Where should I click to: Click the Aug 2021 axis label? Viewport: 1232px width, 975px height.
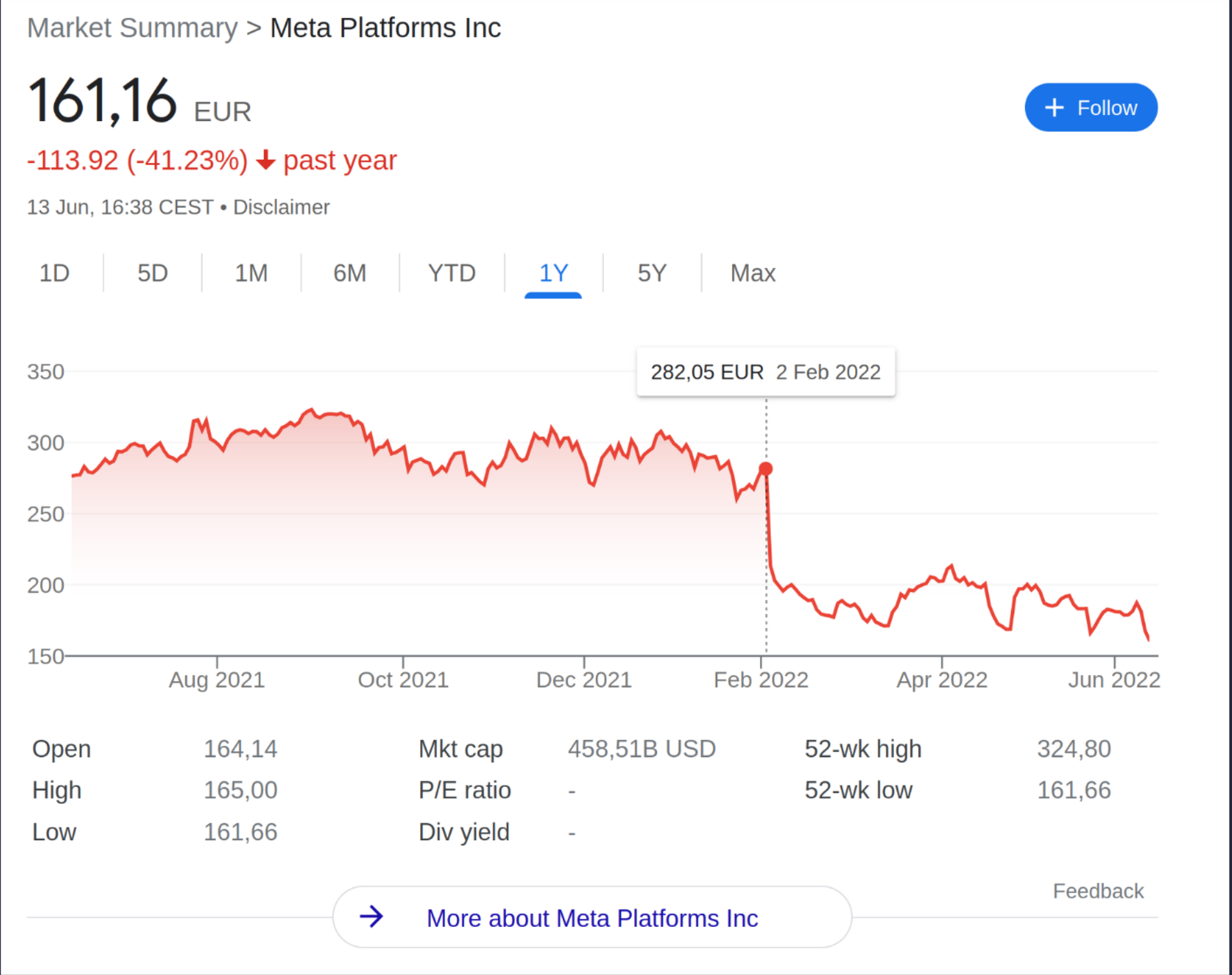coord(217,680)
